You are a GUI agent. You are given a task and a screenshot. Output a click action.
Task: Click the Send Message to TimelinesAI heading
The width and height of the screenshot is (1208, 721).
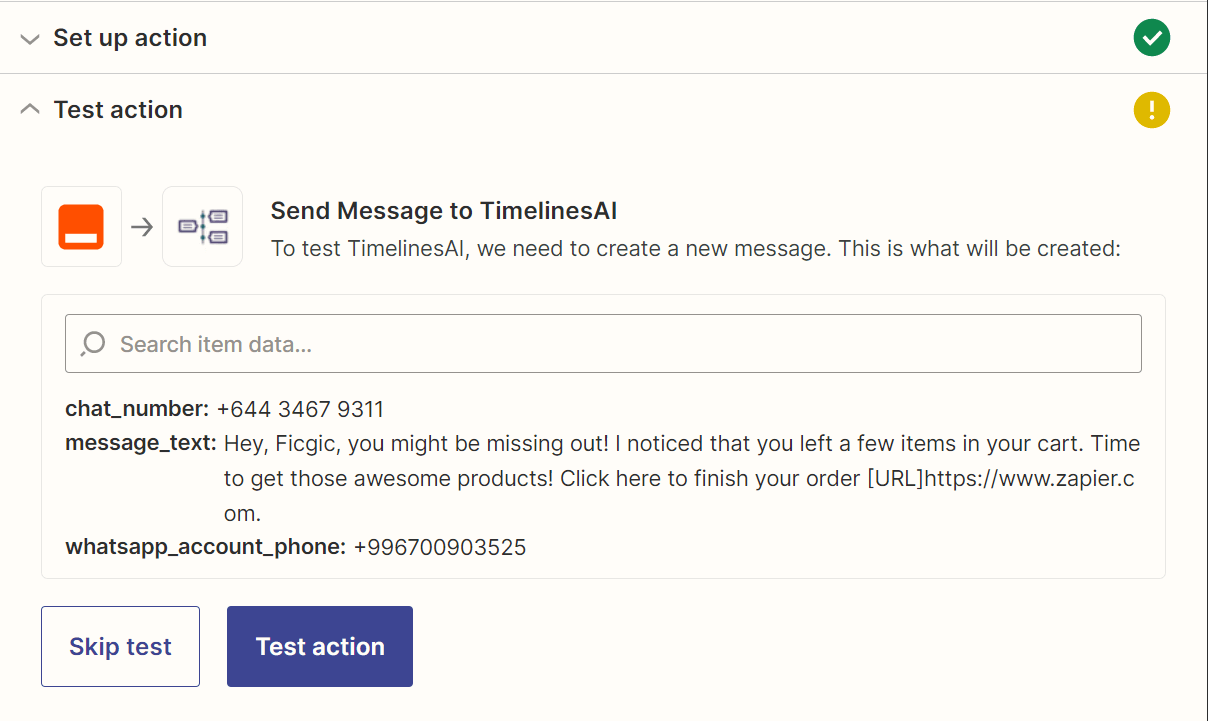pos(444,211)
